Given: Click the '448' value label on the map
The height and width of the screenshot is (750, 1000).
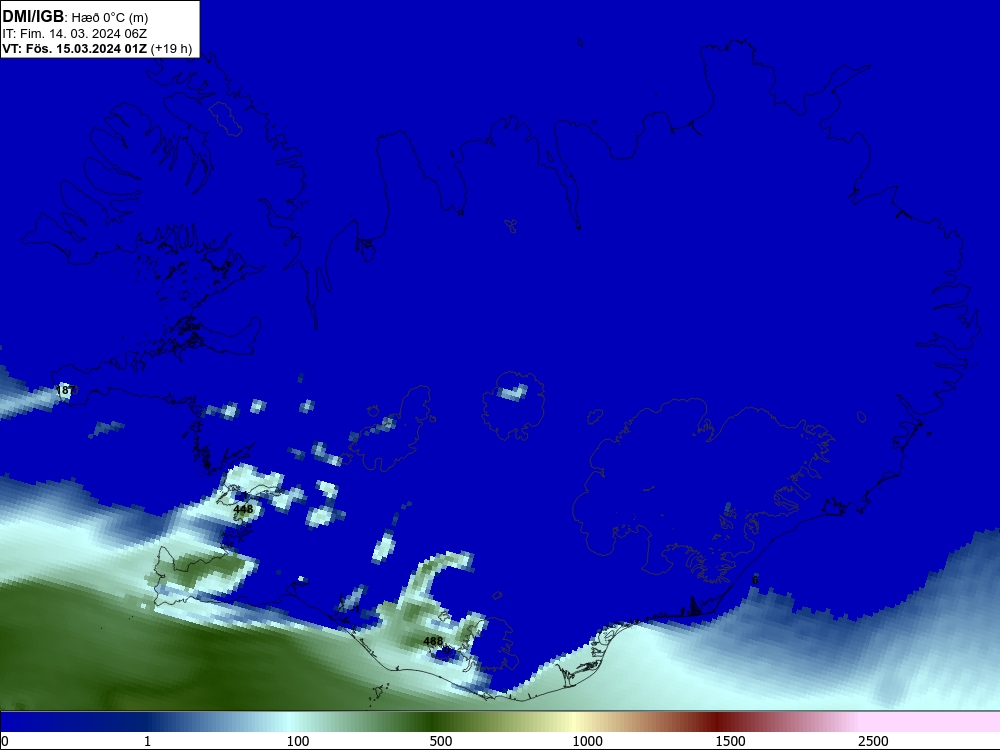Looking at the screenshot, I should 243,509.
